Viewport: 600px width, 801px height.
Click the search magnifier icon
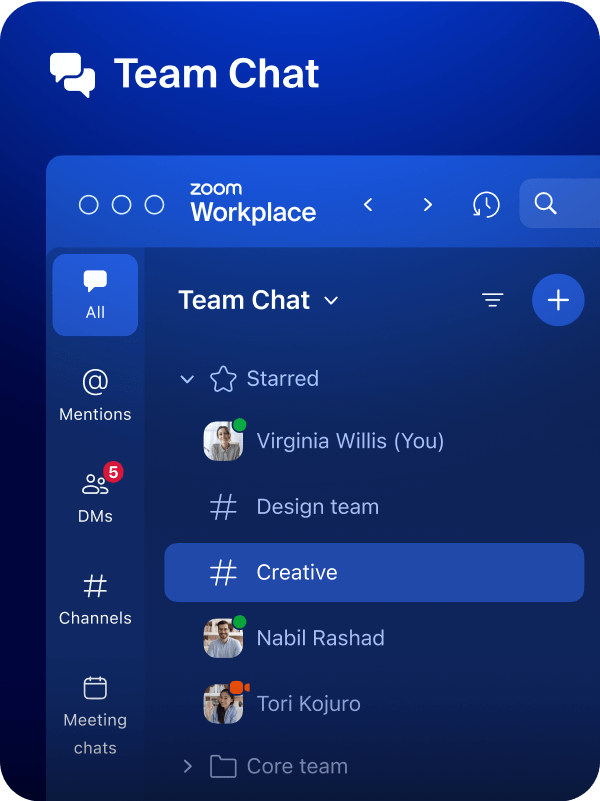pos(545,204)
